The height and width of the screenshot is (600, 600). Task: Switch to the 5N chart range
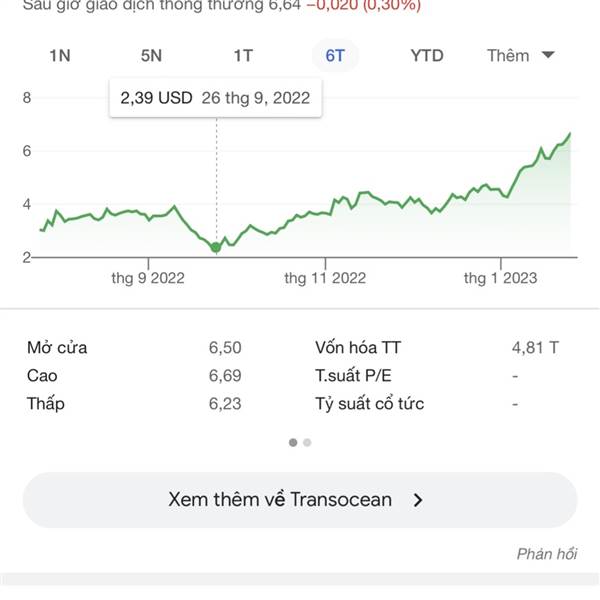(x=151, y=56)
